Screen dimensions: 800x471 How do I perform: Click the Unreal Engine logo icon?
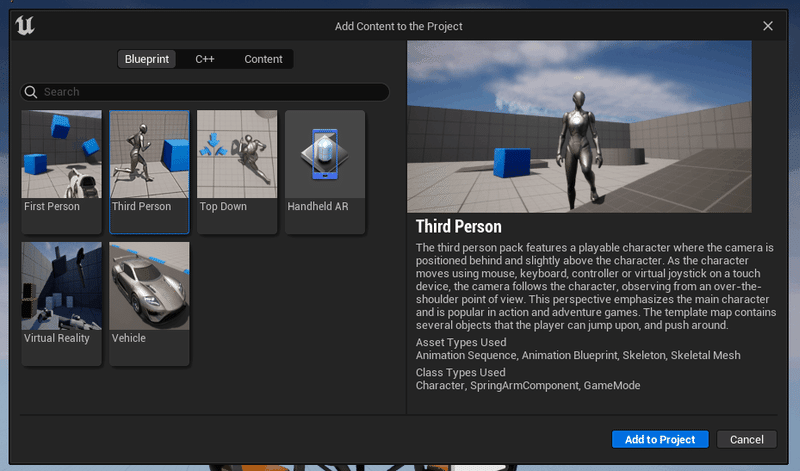pos(24,25)
